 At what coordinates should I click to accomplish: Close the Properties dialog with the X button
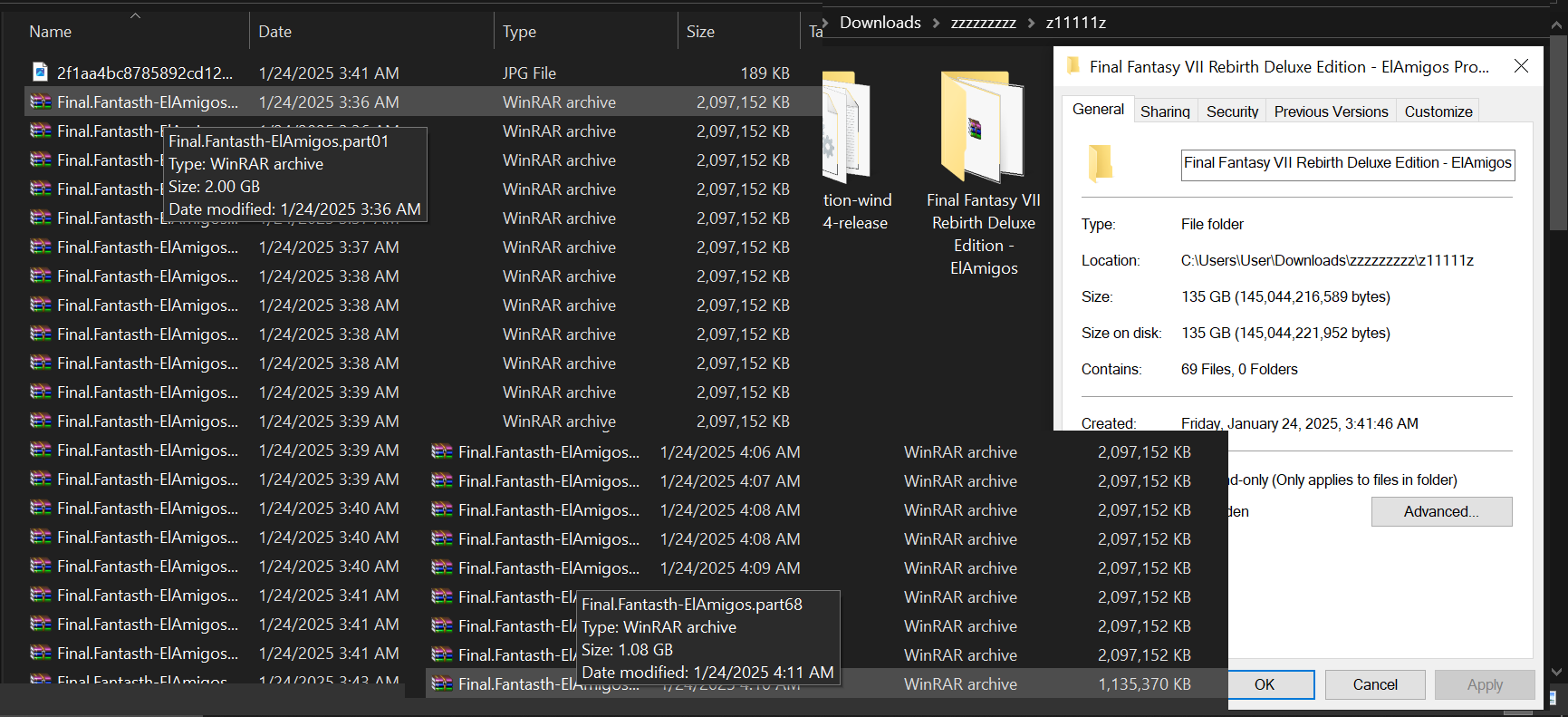pyautogui.click(x=1521, y=66)
